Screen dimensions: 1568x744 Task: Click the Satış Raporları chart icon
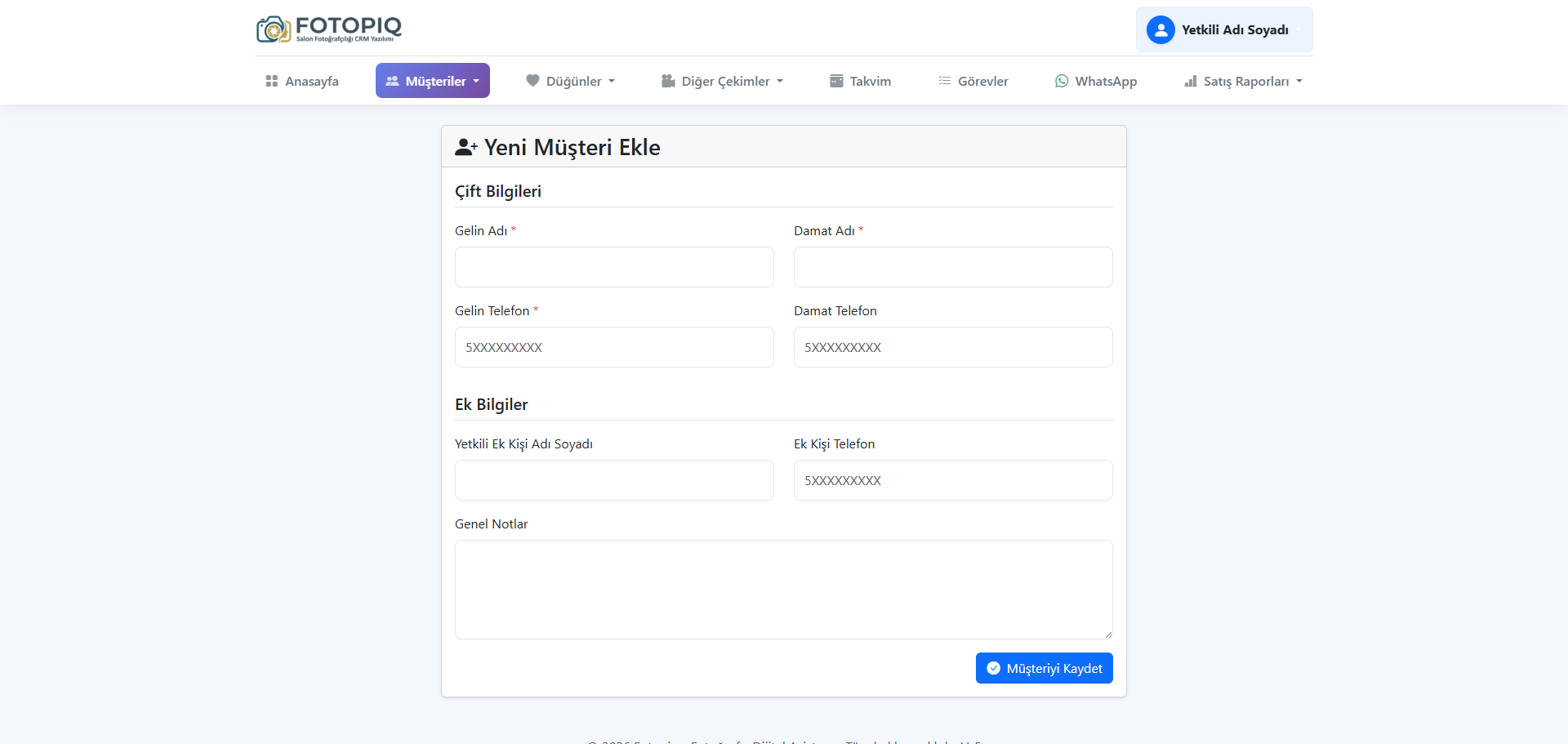tap(1191, 81)
